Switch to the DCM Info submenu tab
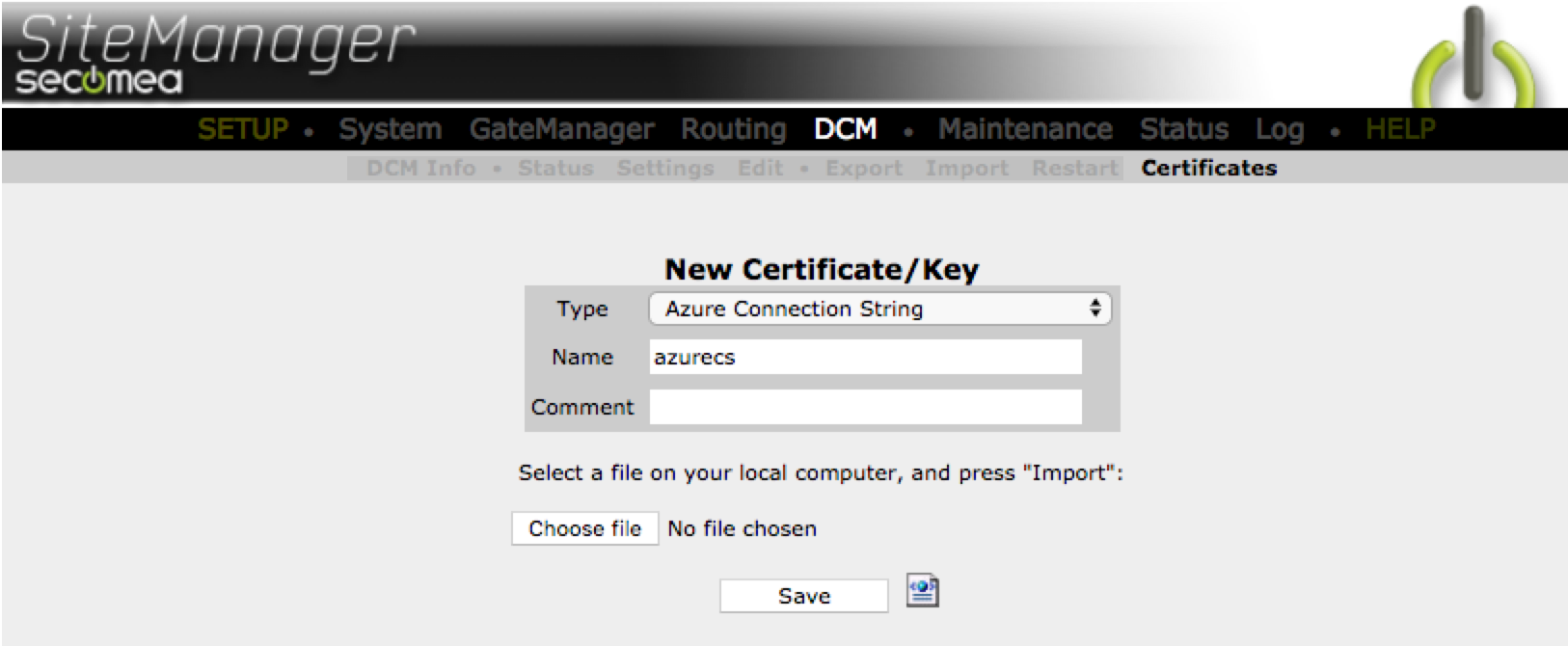 click(x=421, y=168)
